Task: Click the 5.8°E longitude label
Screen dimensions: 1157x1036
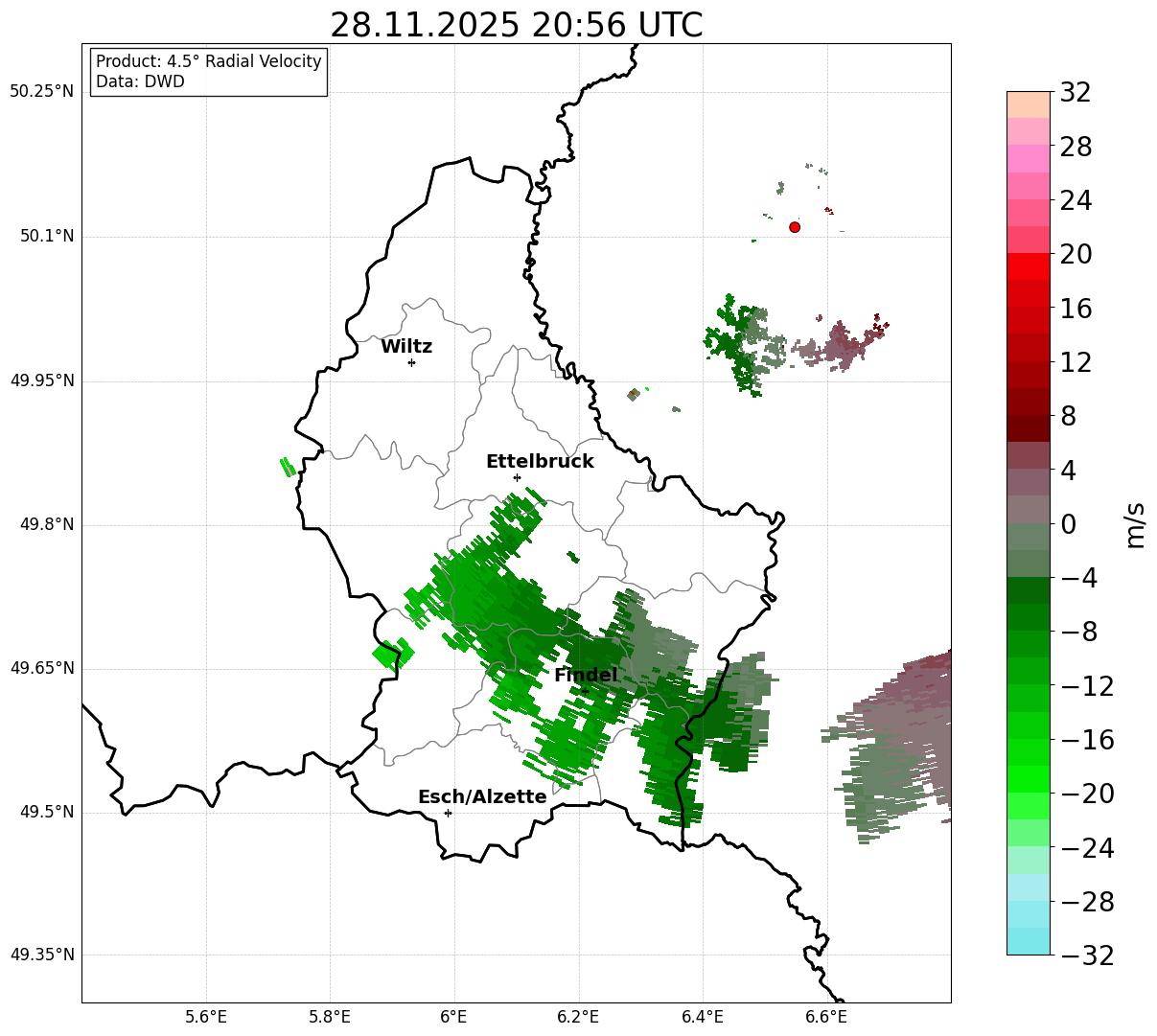Action: coord(330,1018)
